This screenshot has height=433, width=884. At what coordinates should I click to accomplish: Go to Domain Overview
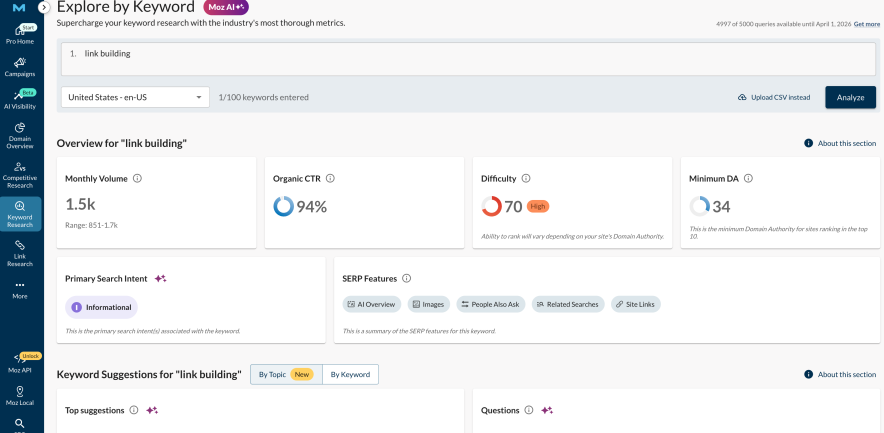coord(20,135)
